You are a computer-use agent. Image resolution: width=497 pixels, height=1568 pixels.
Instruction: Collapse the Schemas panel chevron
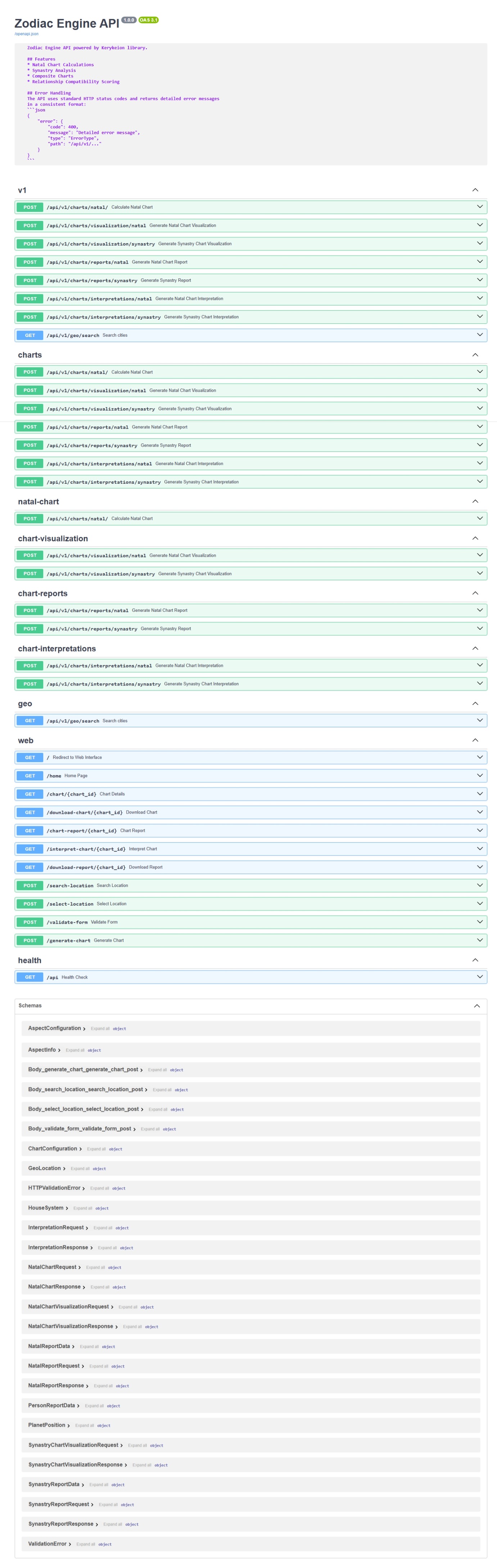coord(477,1006)
